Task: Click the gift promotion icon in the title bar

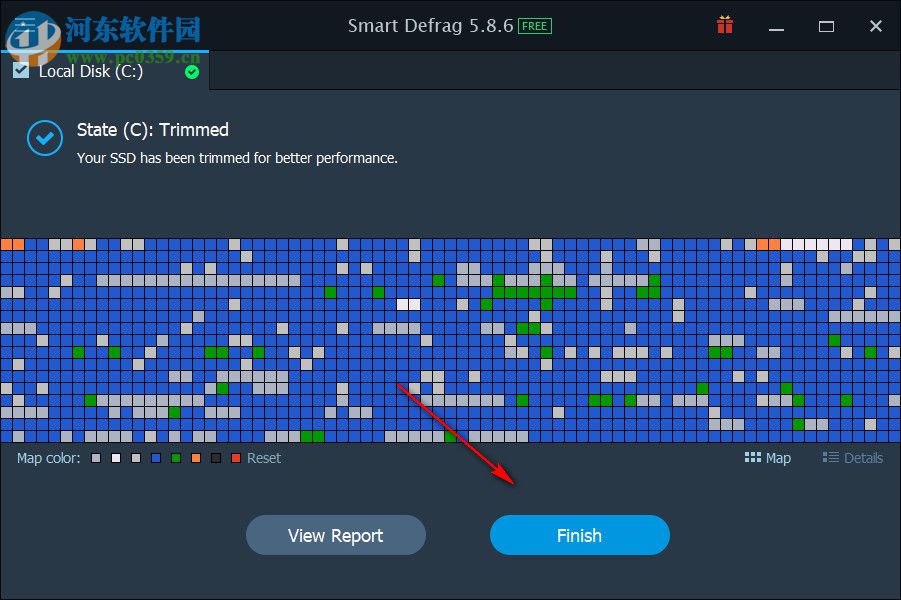Action: tap(724, 25)
